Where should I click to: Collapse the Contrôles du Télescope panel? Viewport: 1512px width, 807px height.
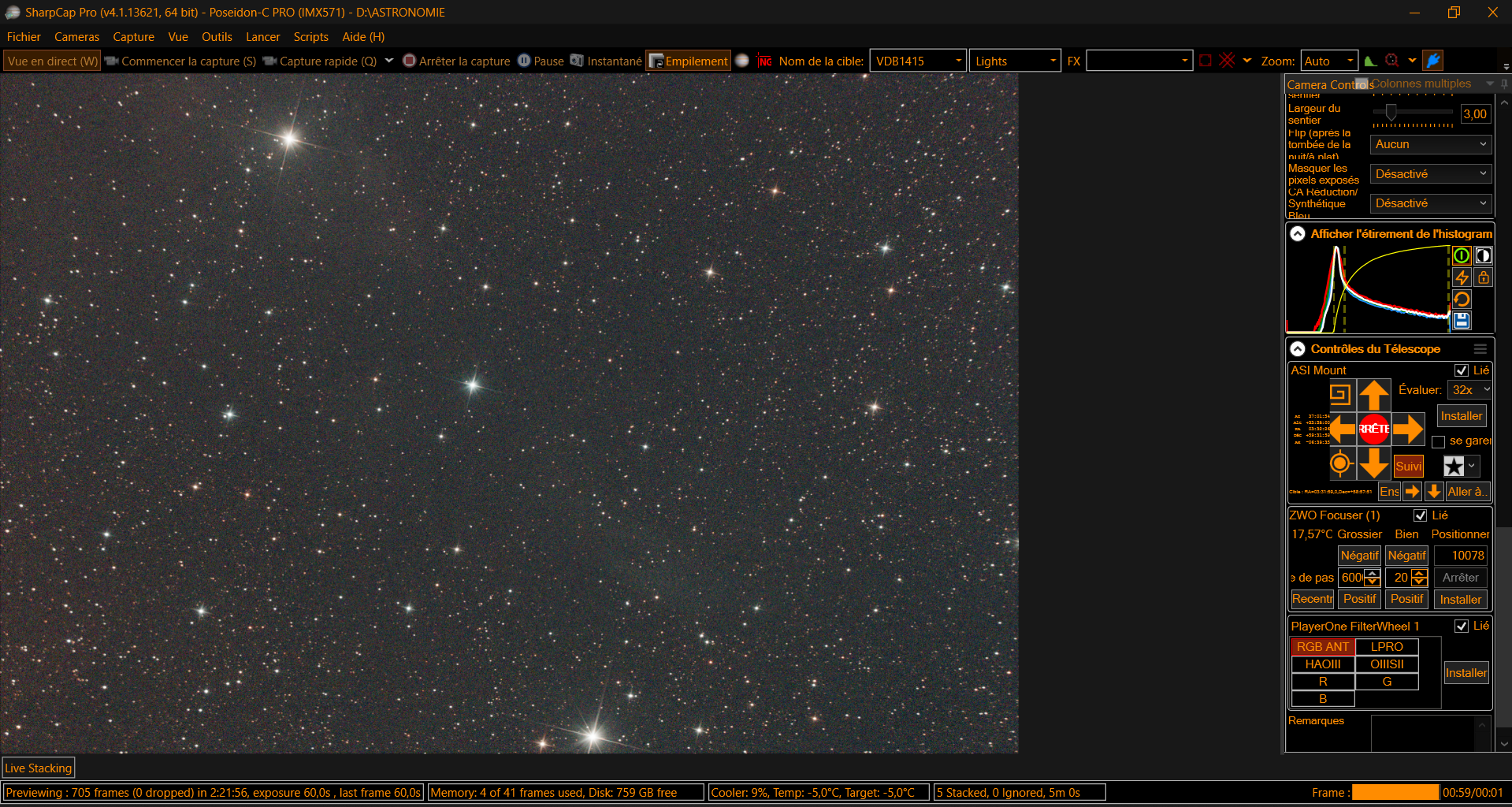point(1298,349)
